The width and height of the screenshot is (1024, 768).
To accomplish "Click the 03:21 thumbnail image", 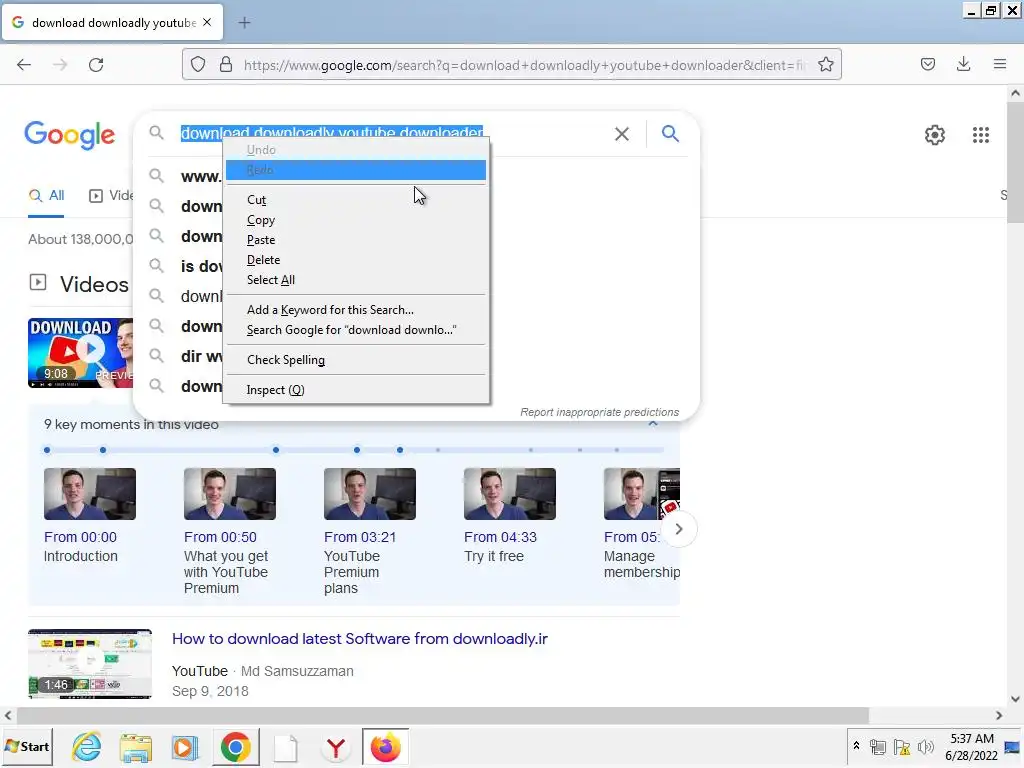I will pyautogui.click(x=370, y=494).
